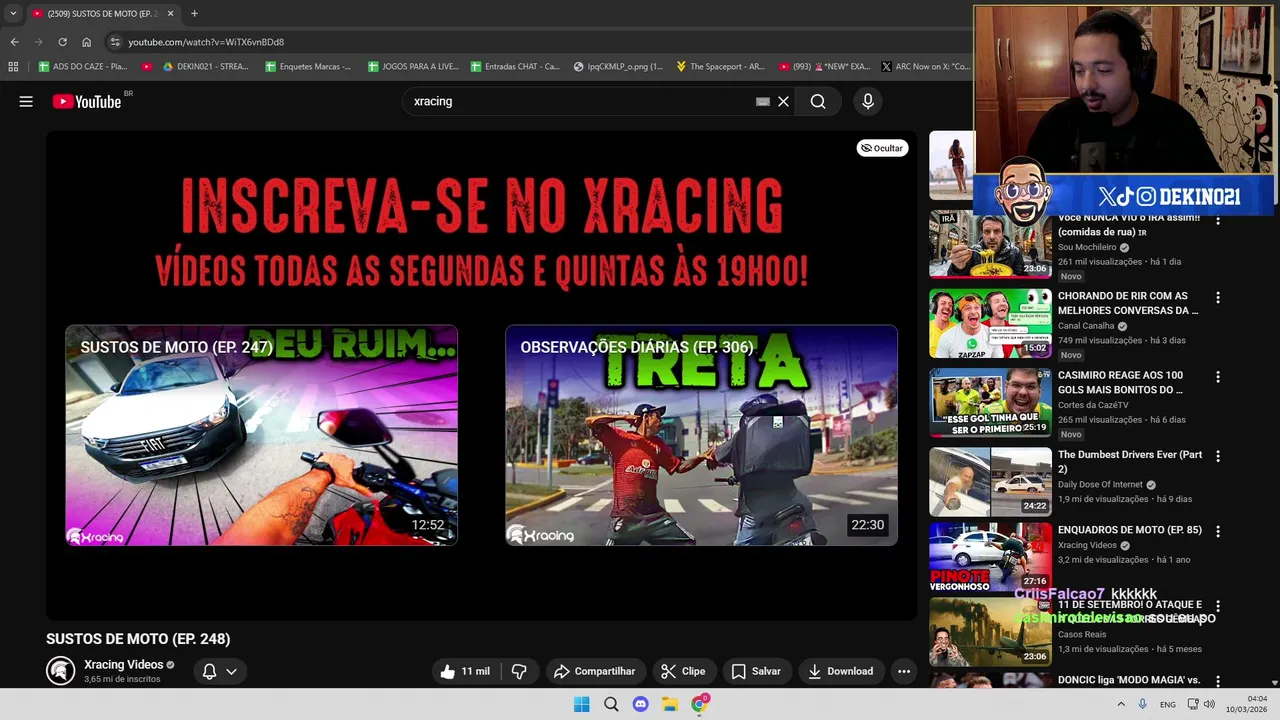Viewport: 1280px width, 720px height.
Task: Click the YouTube URL address bar
Action: [540, 42]
